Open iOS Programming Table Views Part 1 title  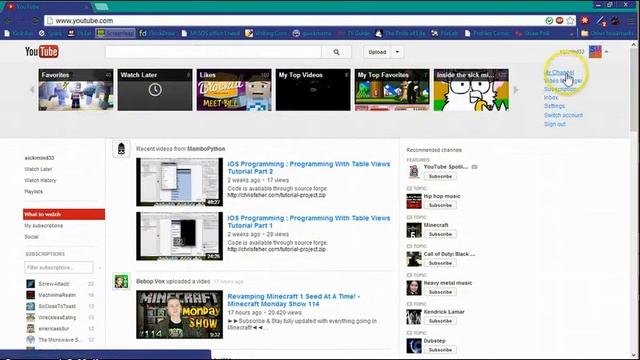[309, 222]
